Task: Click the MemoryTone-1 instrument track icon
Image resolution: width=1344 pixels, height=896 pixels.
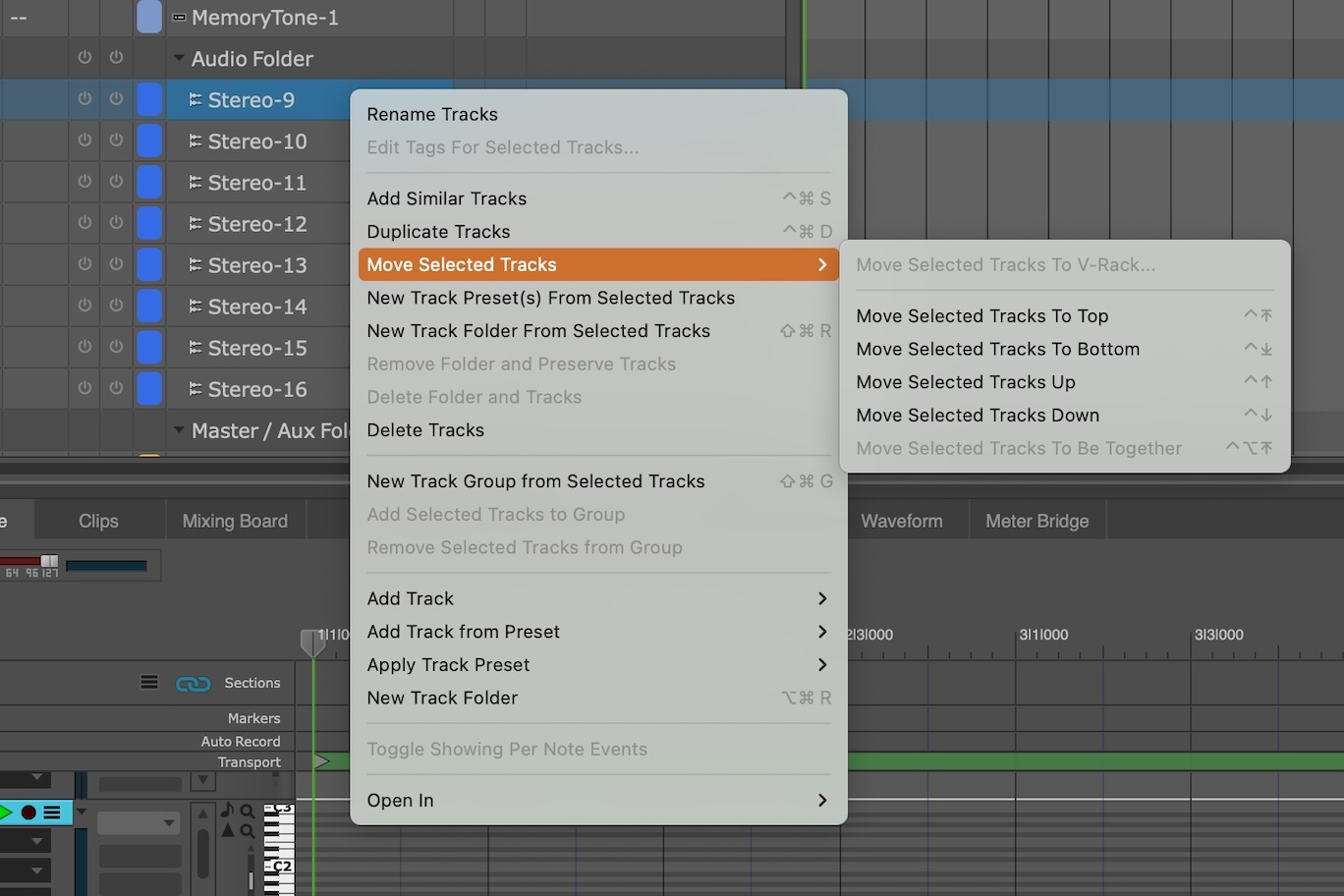Action: click(179, 18)
